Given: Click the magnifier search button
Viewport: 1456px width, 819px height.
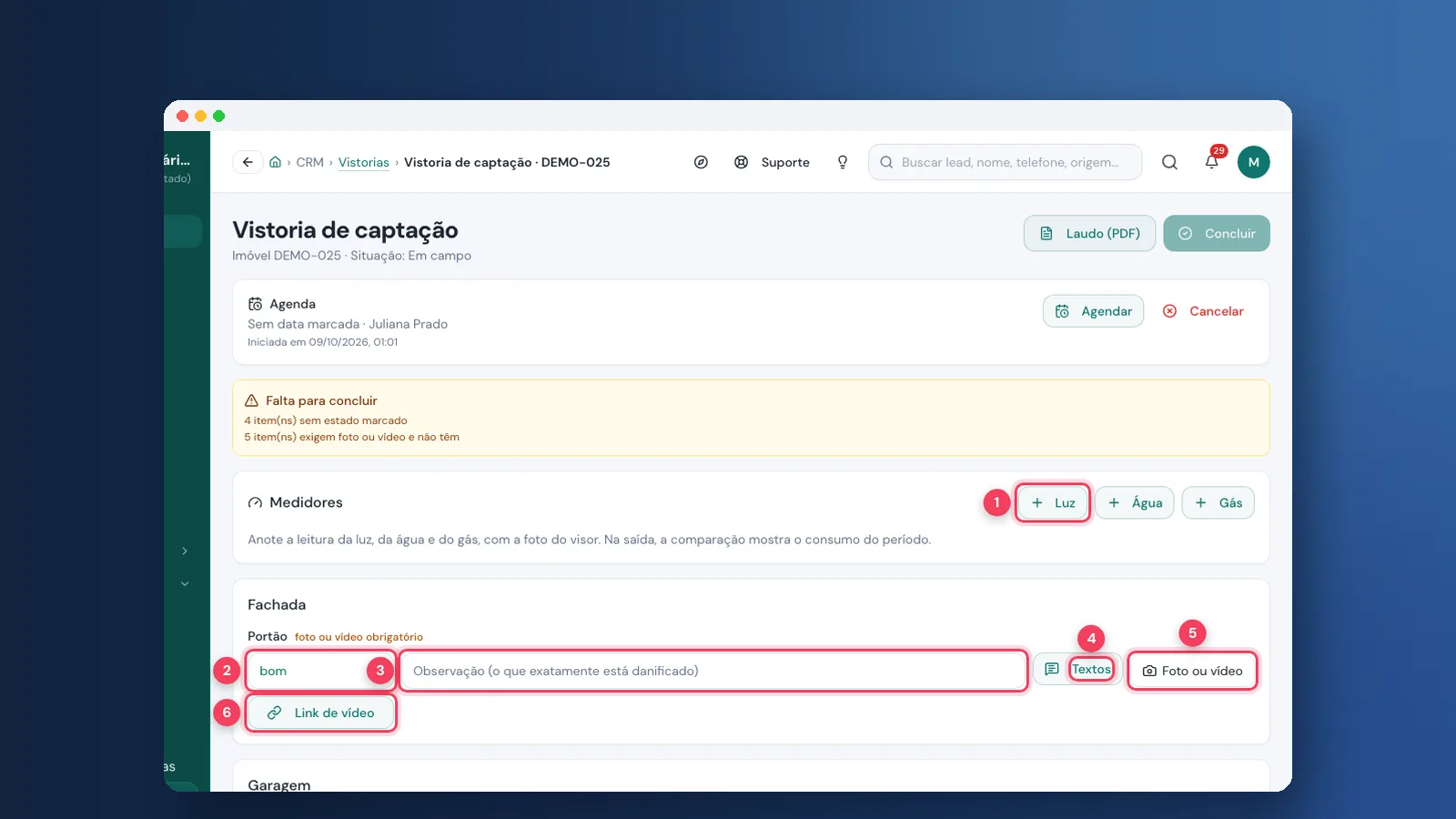Looking at the screenshot, I should (x=1169, y=162).
